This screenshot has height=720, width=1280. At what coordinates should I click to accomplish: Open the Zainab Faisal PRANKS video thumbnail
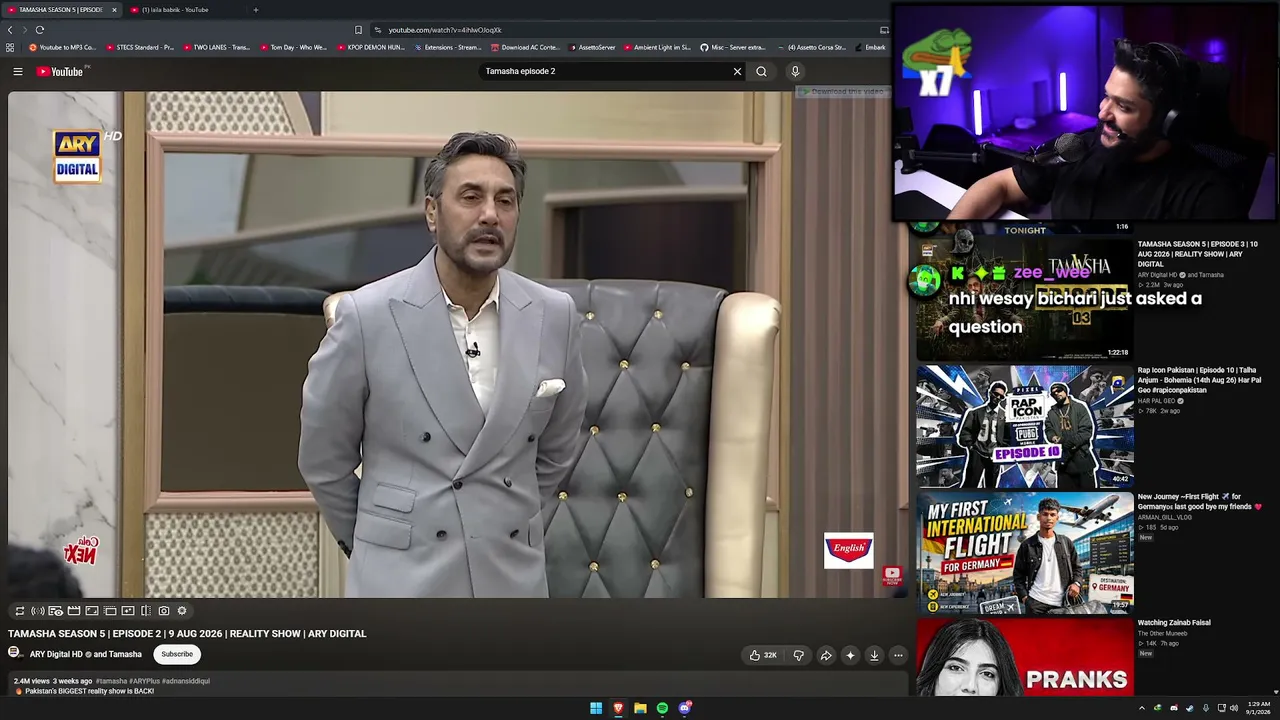pyautogui.click(x=1025, y=657)
